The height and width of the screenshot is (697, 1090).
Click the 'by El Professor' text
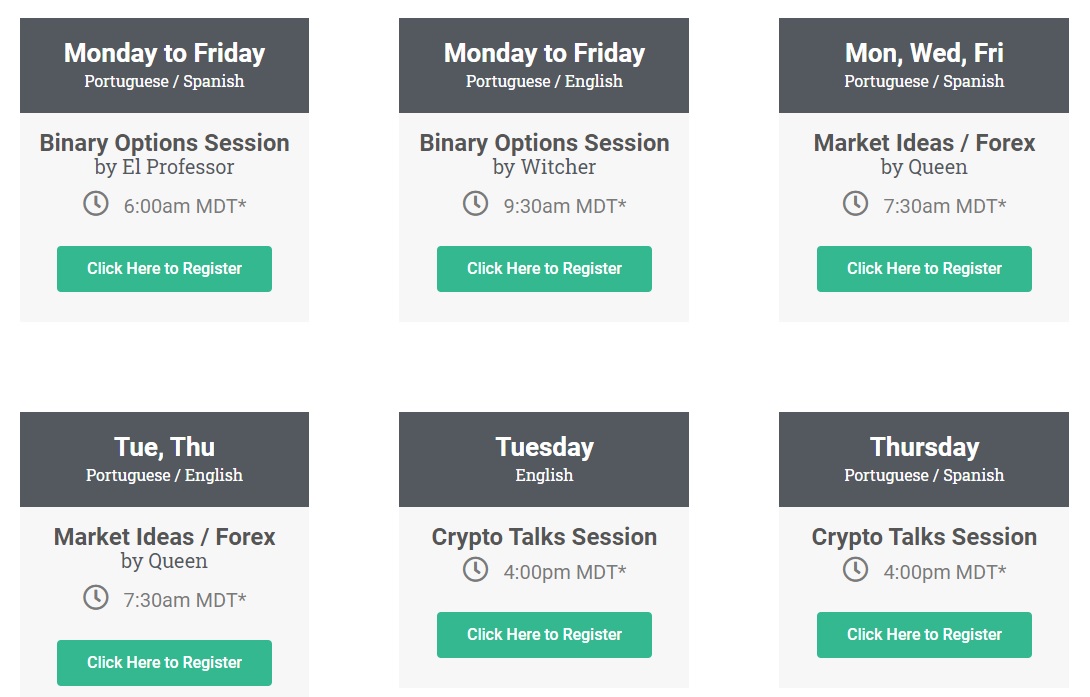[164, 167]
